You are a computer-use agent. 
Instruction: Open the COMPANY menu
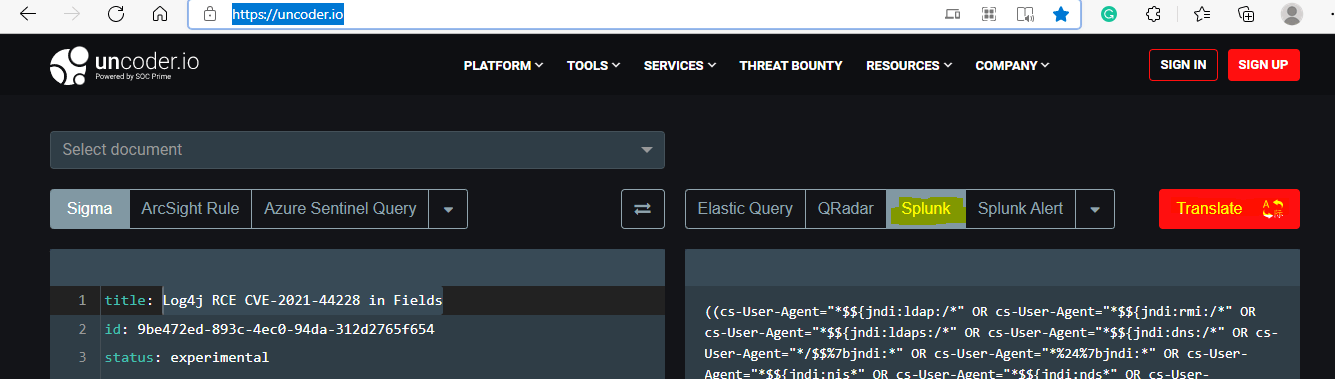click(1012, 66)
